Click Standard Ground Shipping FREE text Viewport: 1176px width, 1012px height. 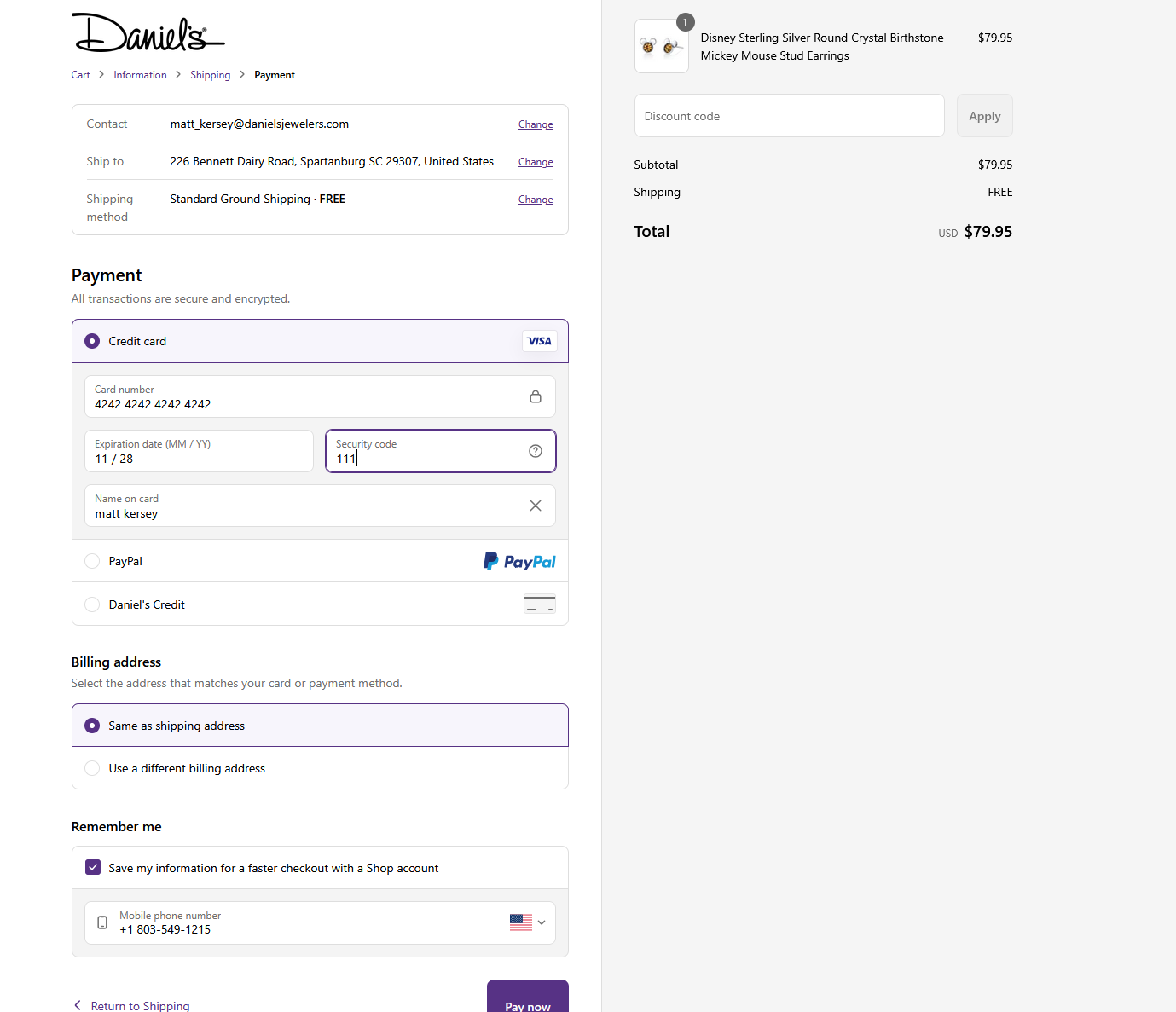point(258,199)
